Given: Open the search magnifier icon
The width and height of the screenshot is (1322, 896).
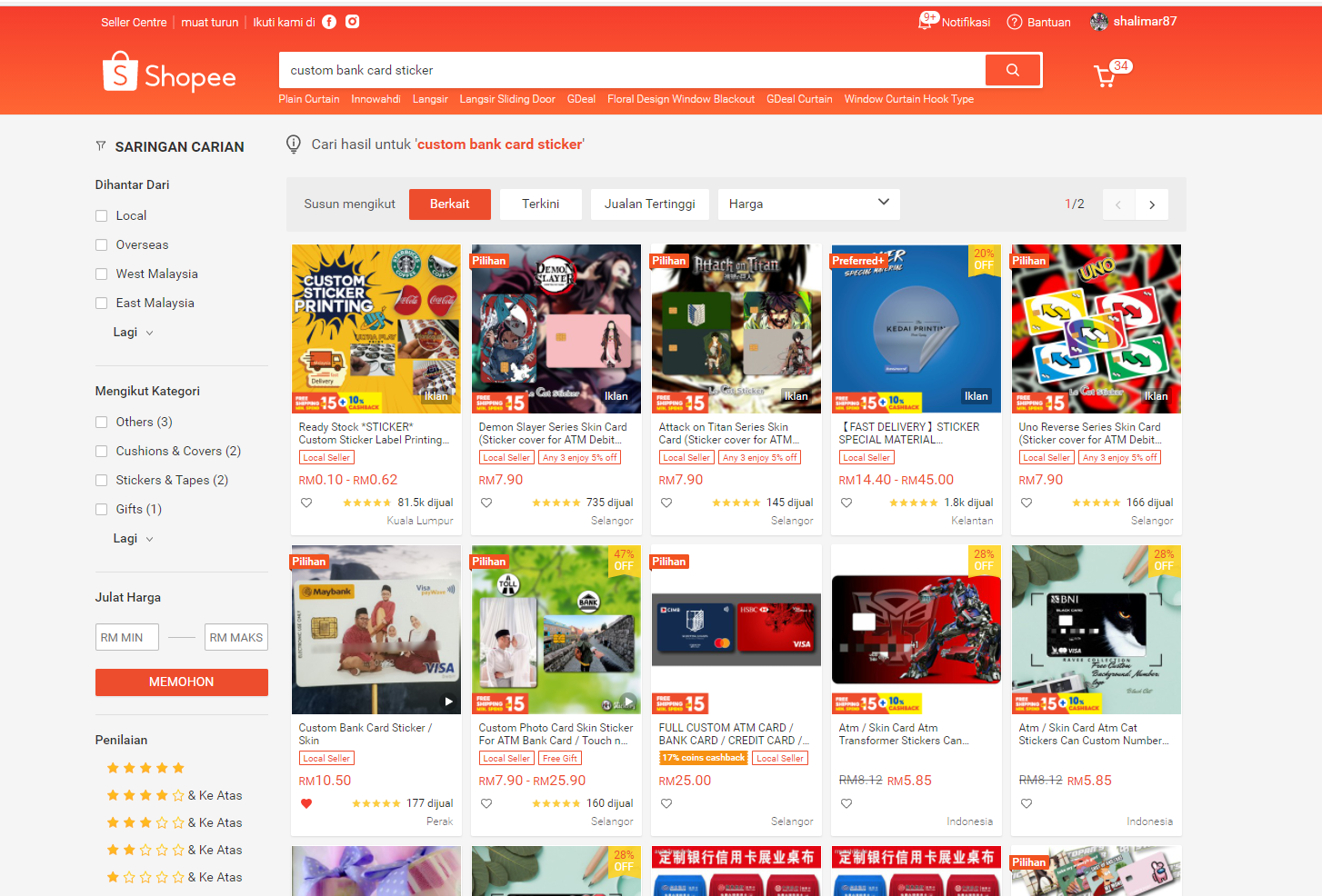Looking at the screenshot, I should 1012,69.
